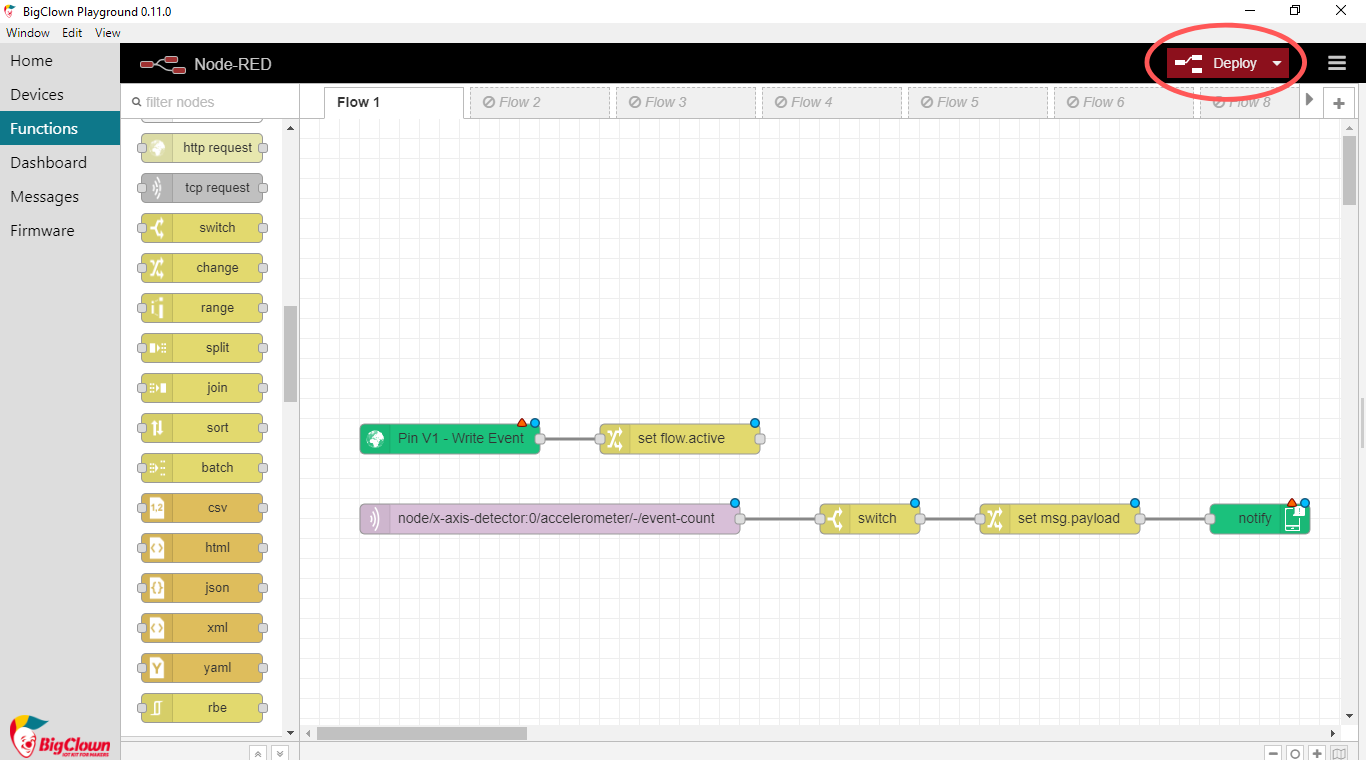Switch to the Flow 4 tab
The width and height of the screenshot is (1366, 760).
pos(832,102)
